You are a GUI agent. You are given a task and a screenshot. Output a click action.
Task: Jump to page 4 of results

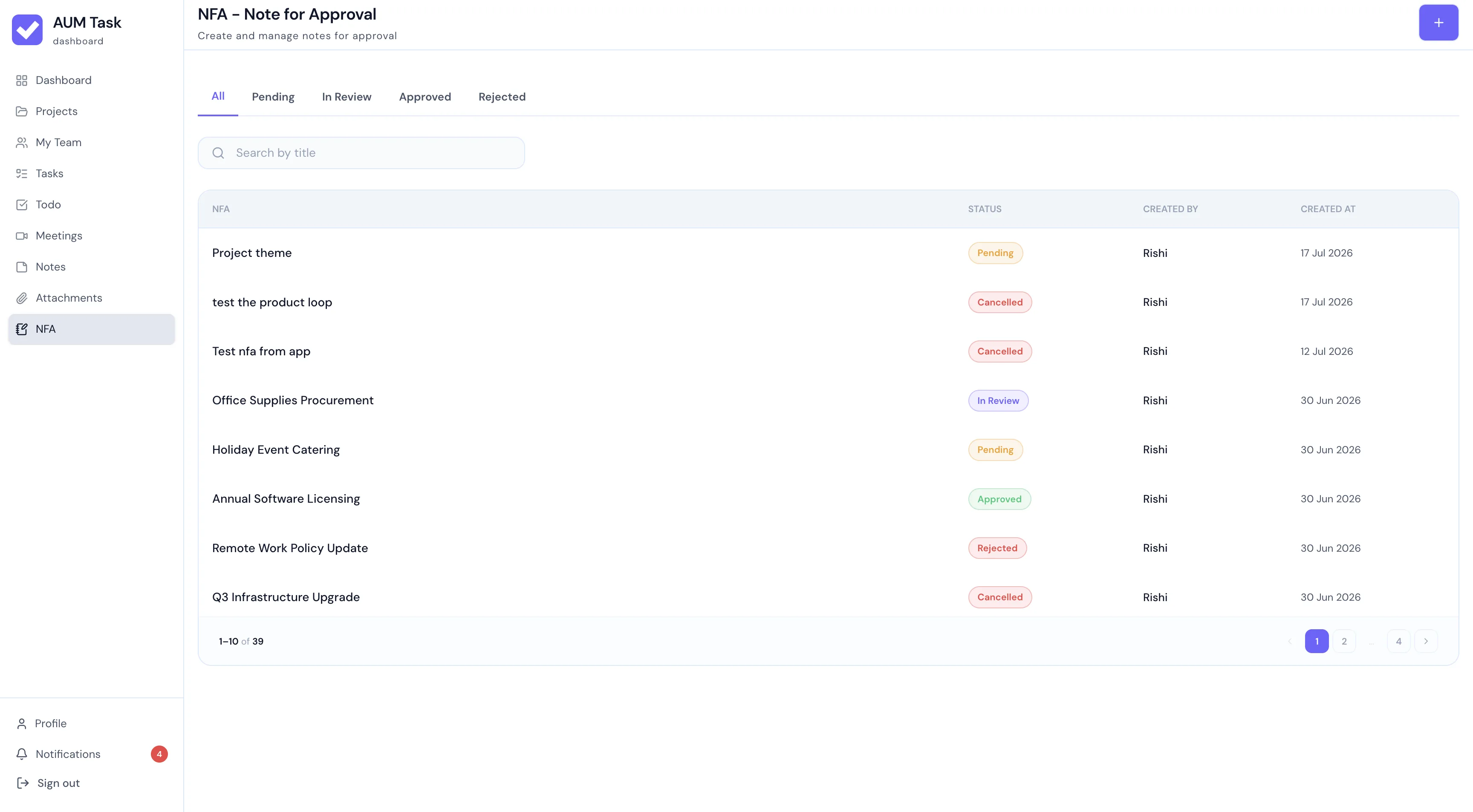tap(1398, 641)
